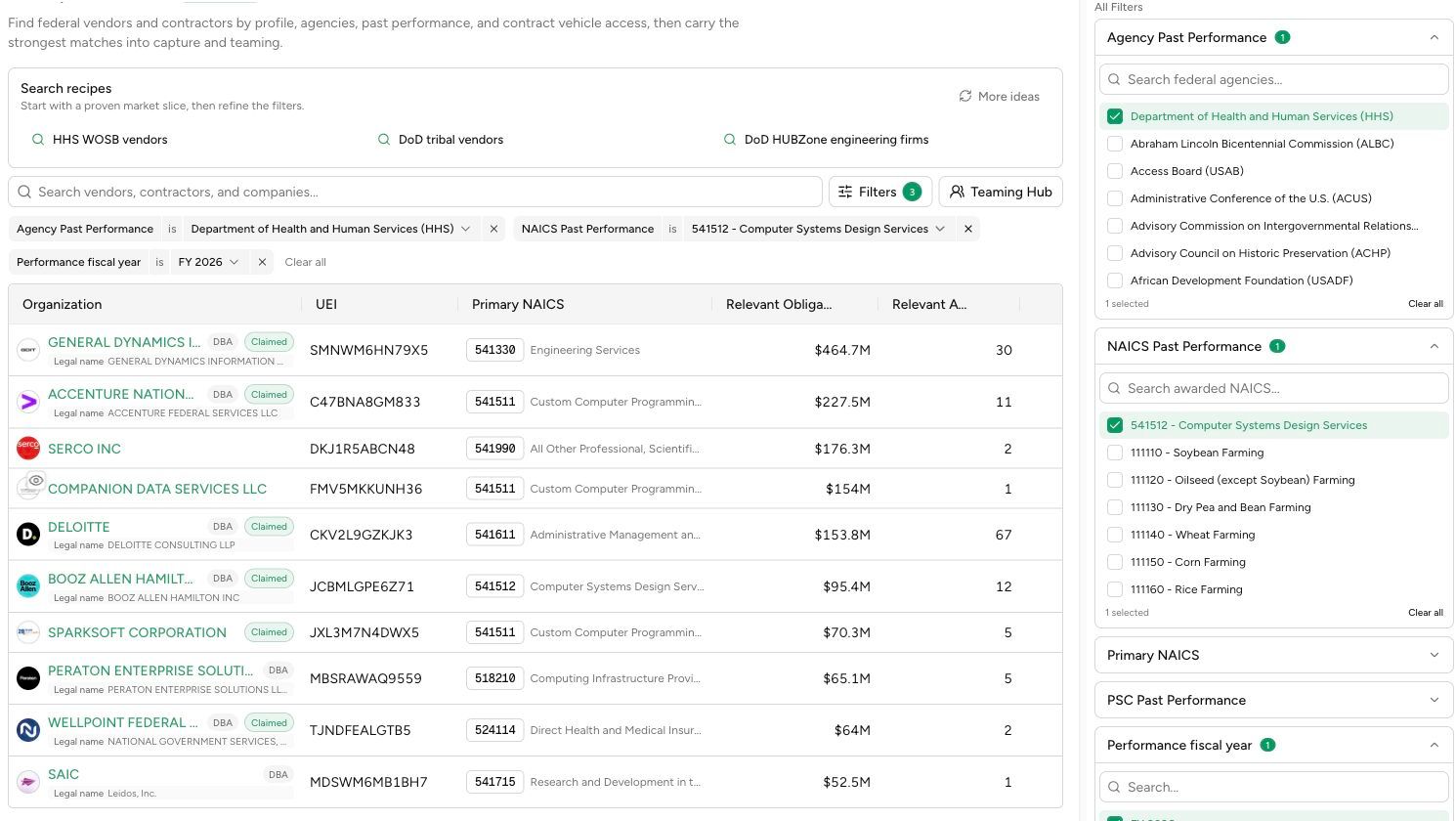This screenshot has width=1456, height=821.
Task: Sort by the Relevant A... column header
Action: 929,304
